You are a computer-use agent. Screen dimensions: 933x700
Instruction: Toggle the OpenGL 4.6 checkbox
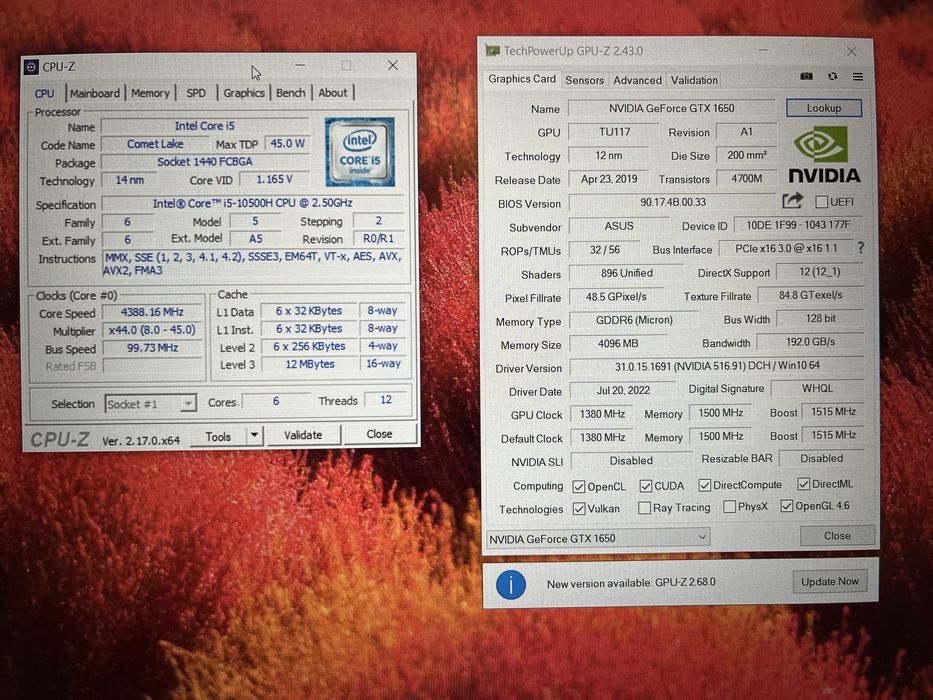787,506
